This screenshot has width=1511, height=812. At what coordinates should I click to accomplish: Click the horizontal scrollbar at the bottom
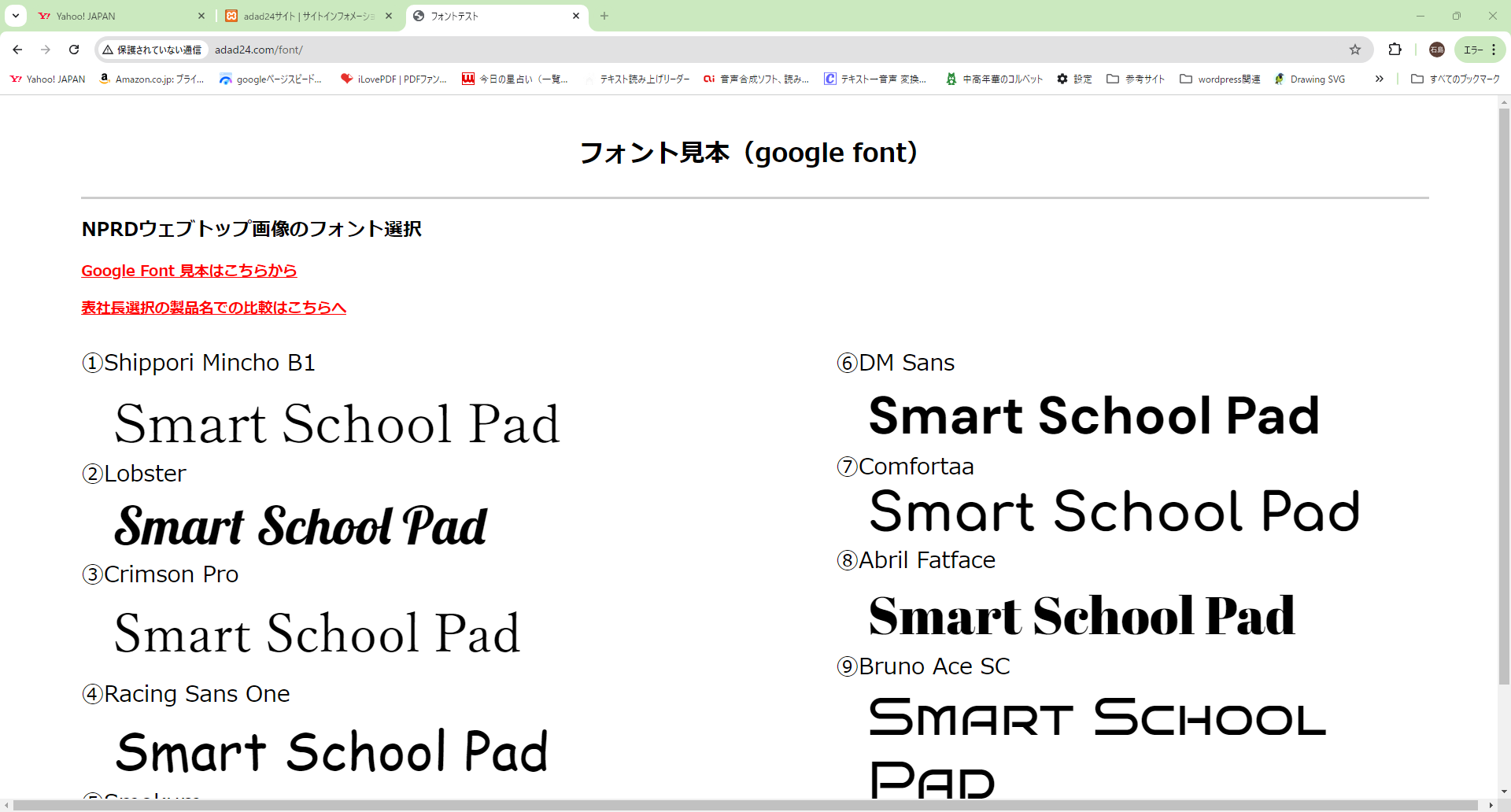tap(748, 805)
